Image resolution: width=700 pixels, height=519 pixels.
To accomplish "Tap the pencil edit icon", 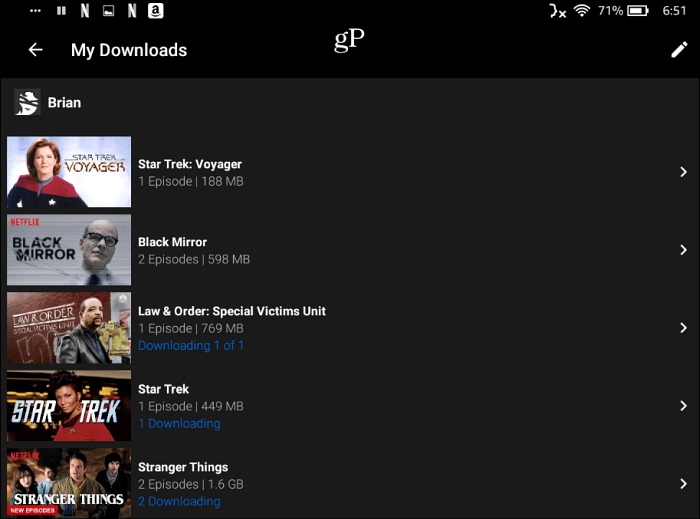I will [x=679, y=50].
